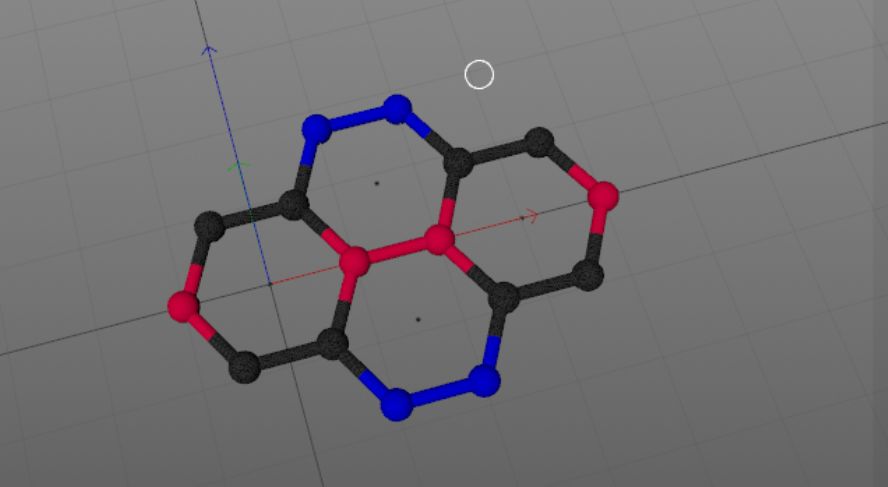
Task: Select the black carbon atom below the right red oxygen
Action: 587,276
